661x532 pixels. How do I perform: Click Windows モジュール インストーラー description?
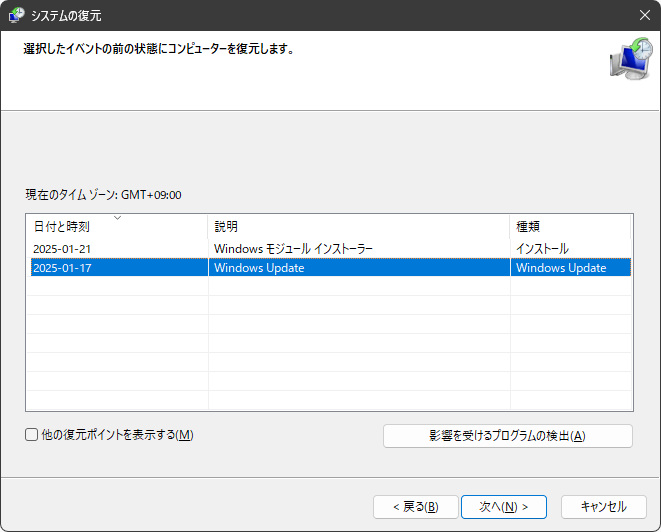(293, 249)
